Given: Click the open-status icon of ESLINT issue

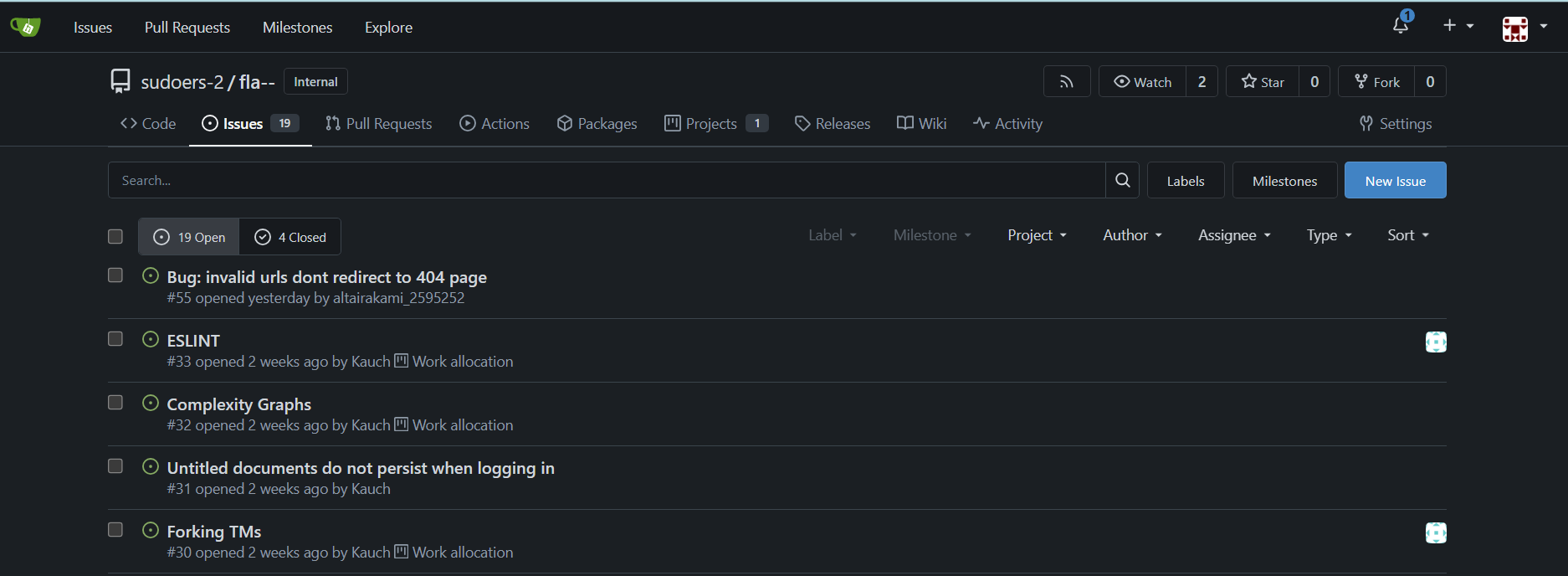Looking at the screenshot, I should pos(151,339).
